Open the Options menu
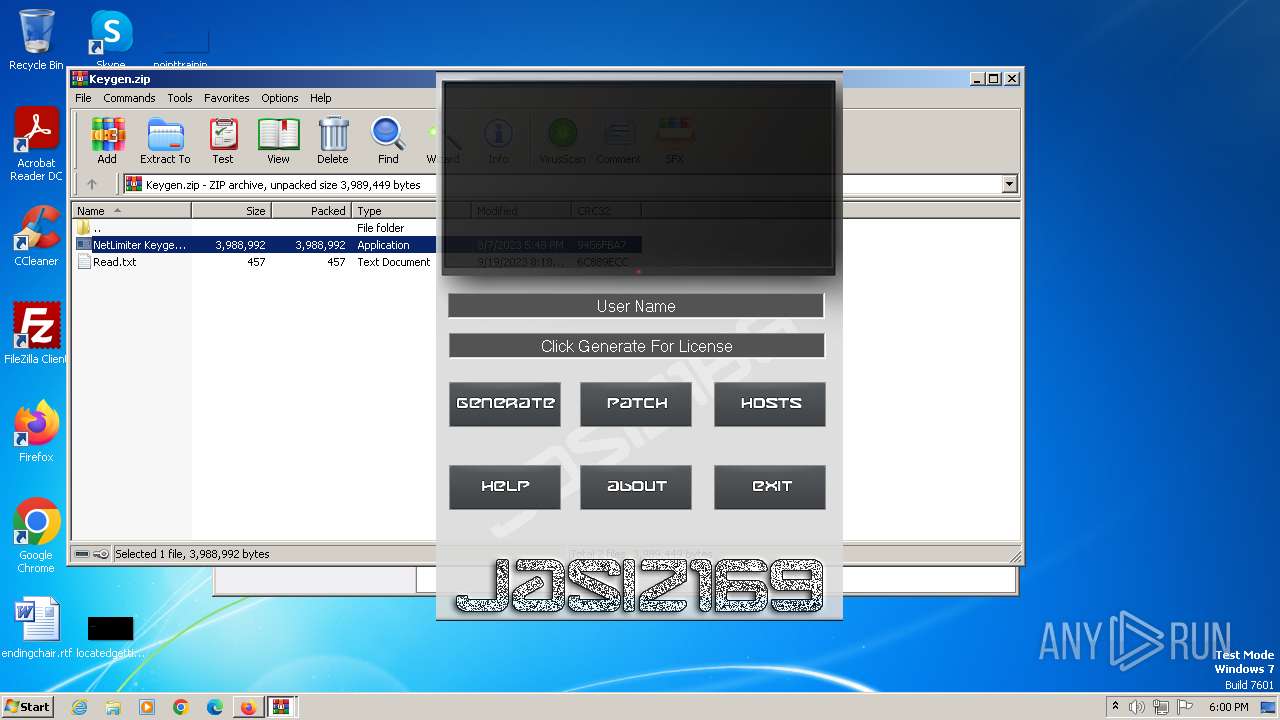 pyautogui.click(x=280, y=98)
